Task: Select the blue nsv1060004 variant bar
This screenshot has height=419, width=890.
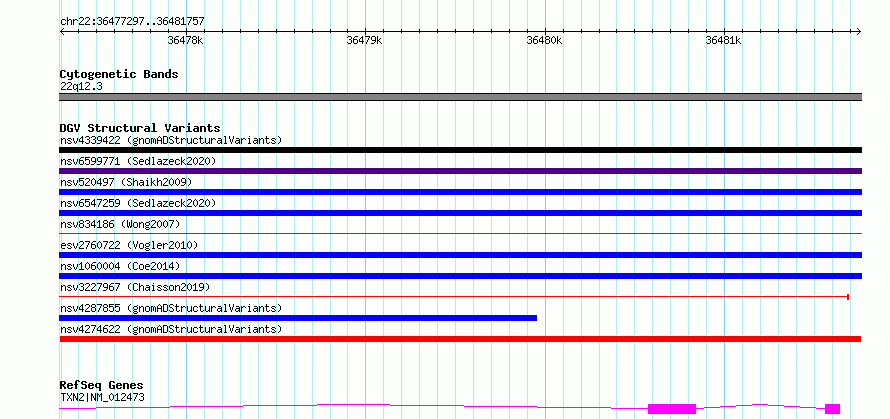Action: click(460, 276)
